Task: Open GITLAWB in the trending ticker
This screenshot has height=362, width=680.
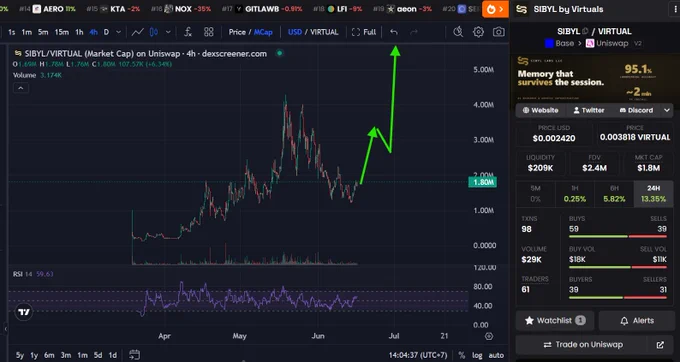Action: 262,9
